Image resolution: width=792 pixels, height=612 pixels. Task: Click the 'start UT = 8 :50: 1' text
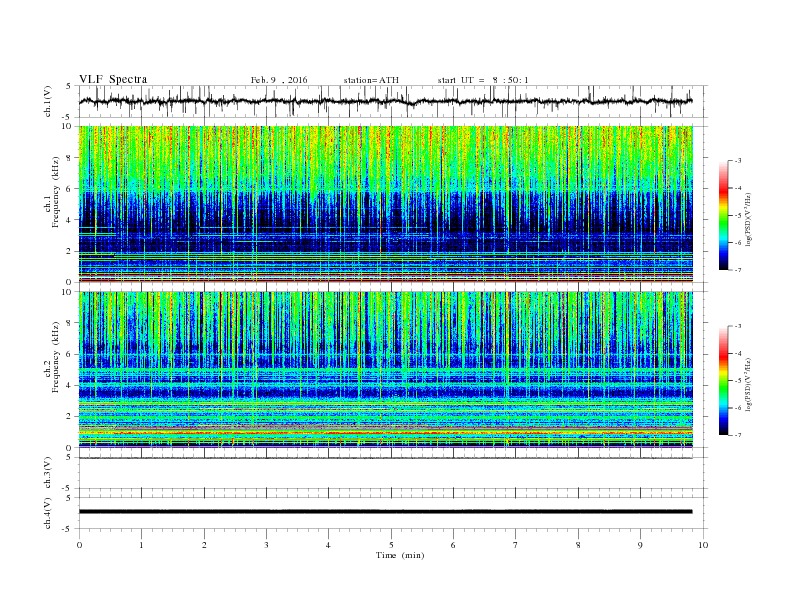[483, 80]
